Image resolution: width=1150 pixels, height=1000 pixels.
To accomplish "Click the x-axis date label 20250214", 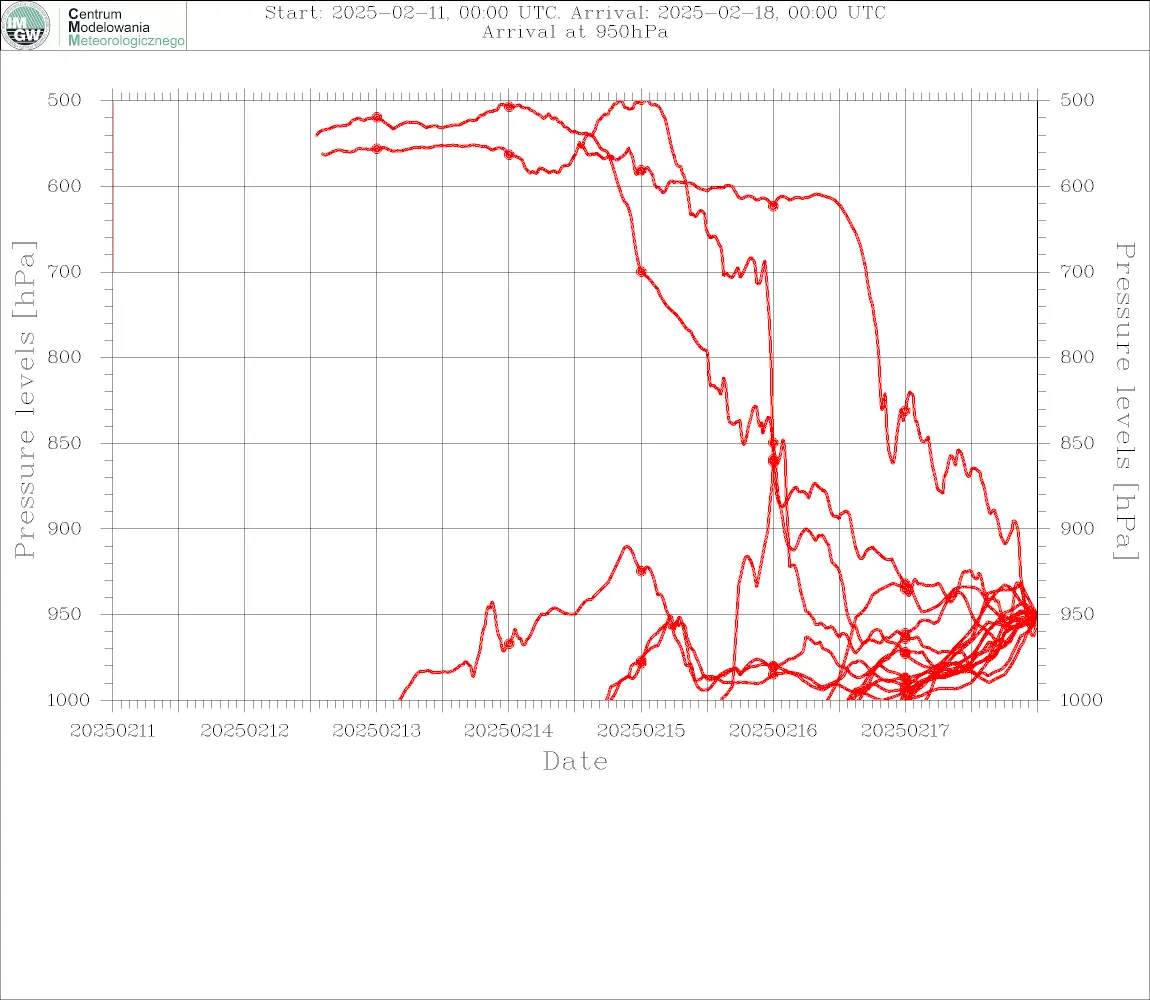I will (x=509, y=731).
